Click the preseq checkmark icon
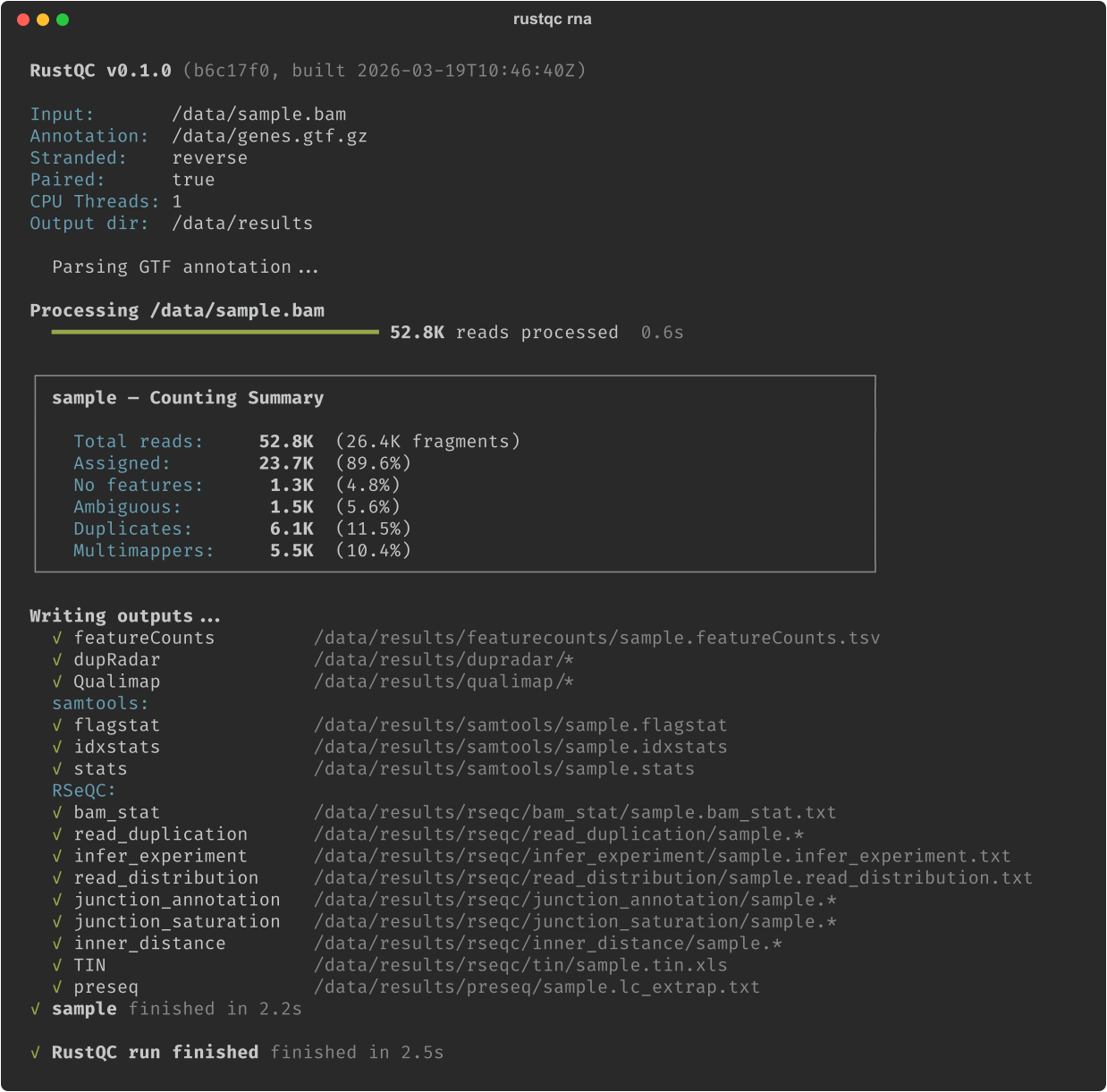 click(x=56, y=986)
